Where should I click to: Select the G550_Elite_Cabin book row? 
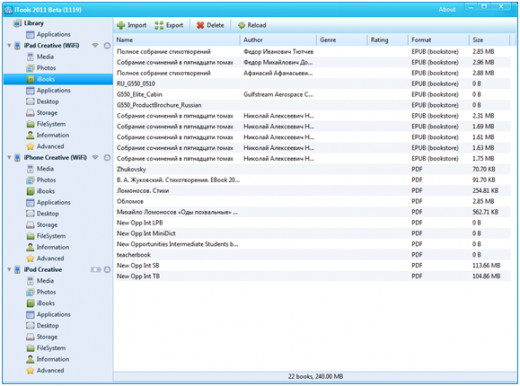tap(312, 94)
